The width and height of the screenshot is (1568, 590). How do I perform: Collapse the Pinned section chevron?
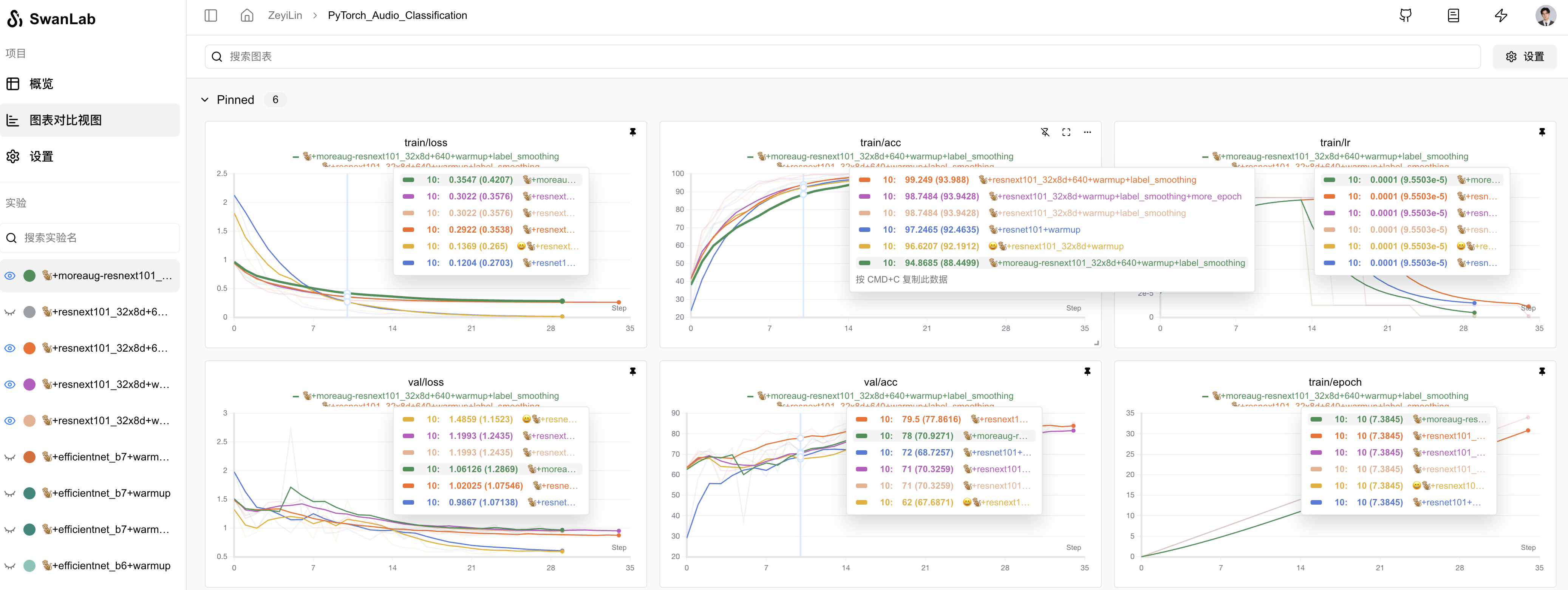point(205,100)
